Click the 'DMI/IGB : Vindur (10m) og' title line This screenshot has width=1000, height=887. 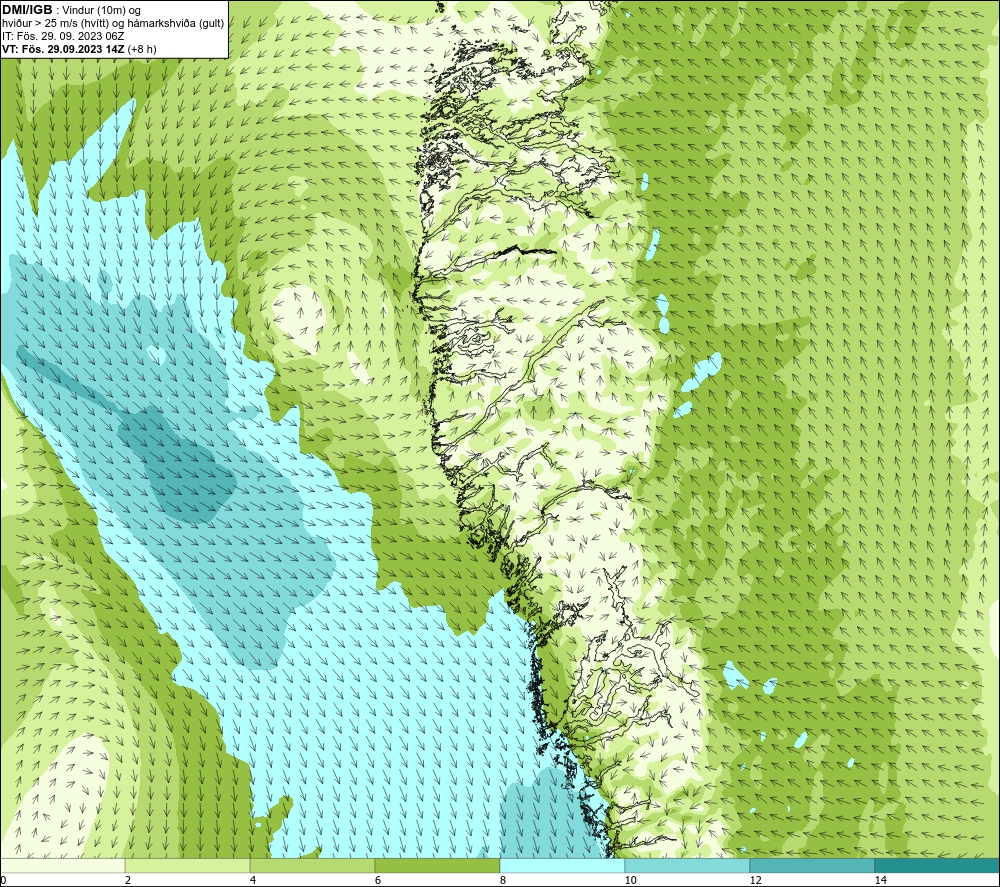pos(72,10)
